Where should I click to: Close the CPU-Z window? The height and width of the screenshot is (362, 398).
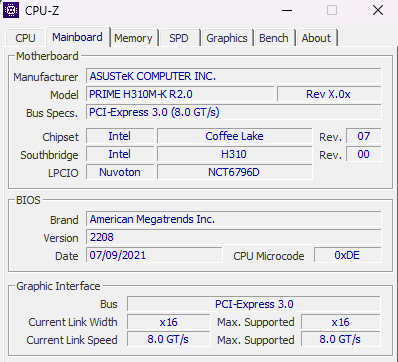point(378,10)
